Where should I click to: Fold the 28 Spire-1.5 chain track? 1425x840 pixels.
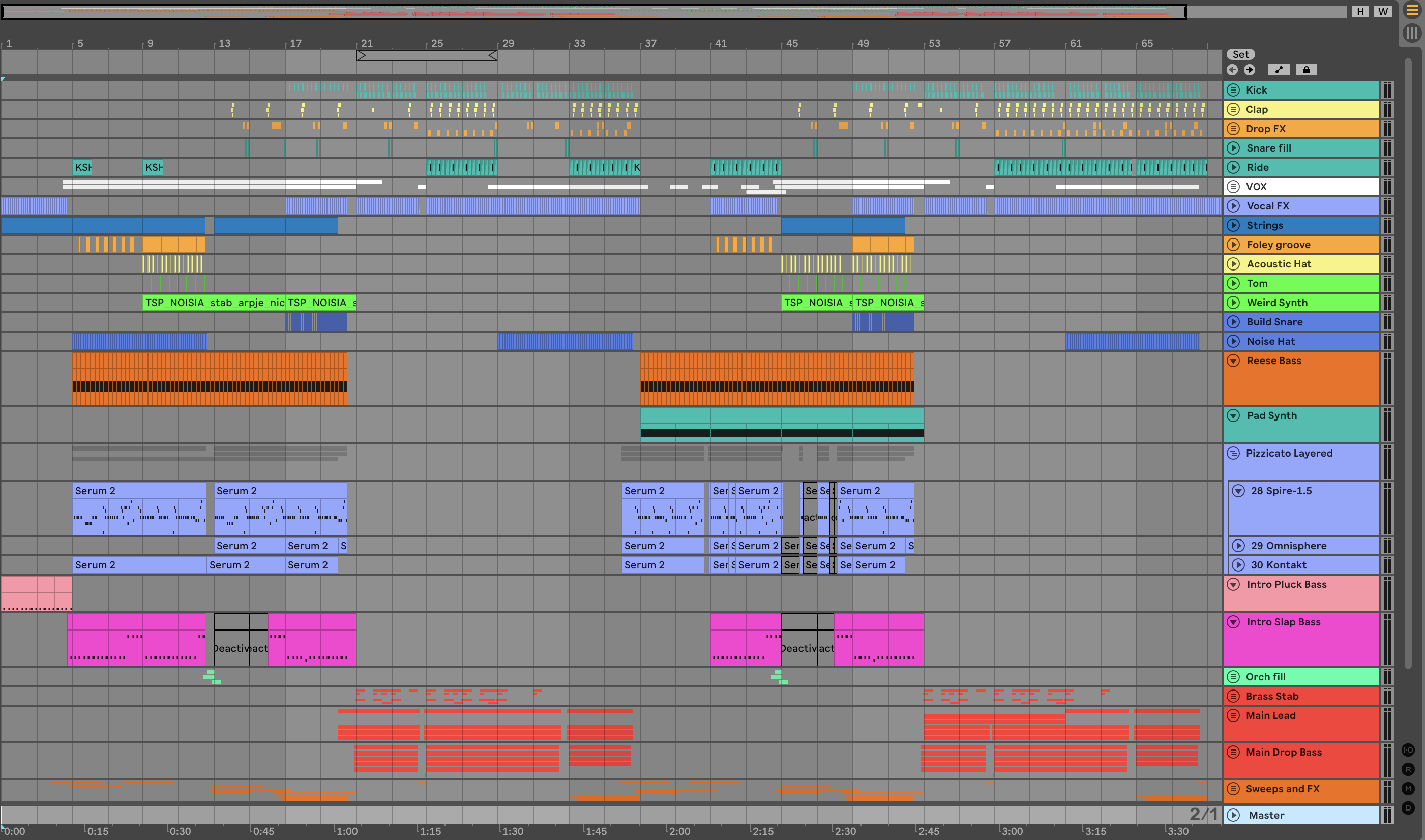pyautogui.click(x=1239, y=491)
